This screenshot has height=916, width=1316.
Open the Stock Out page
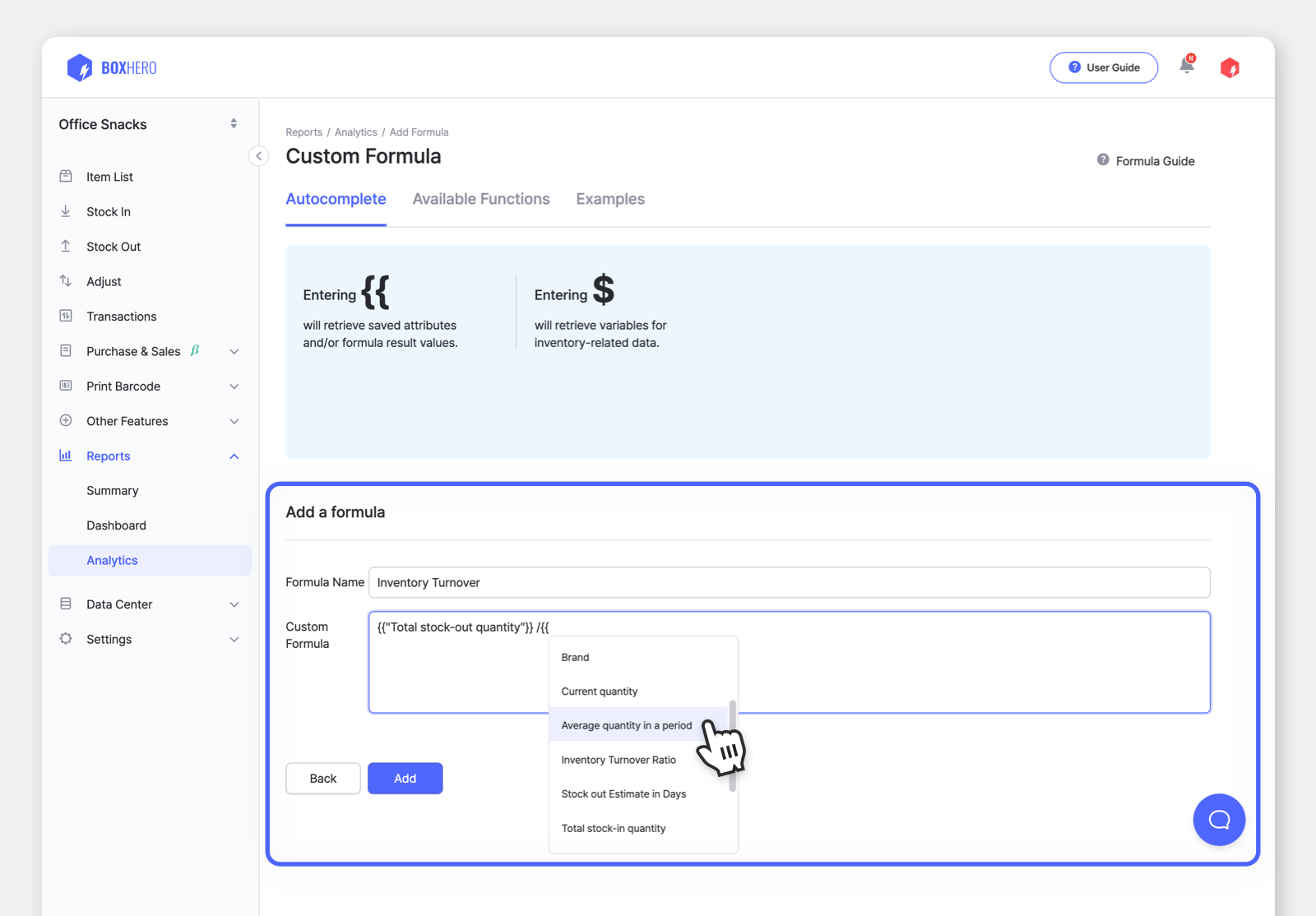114,246
